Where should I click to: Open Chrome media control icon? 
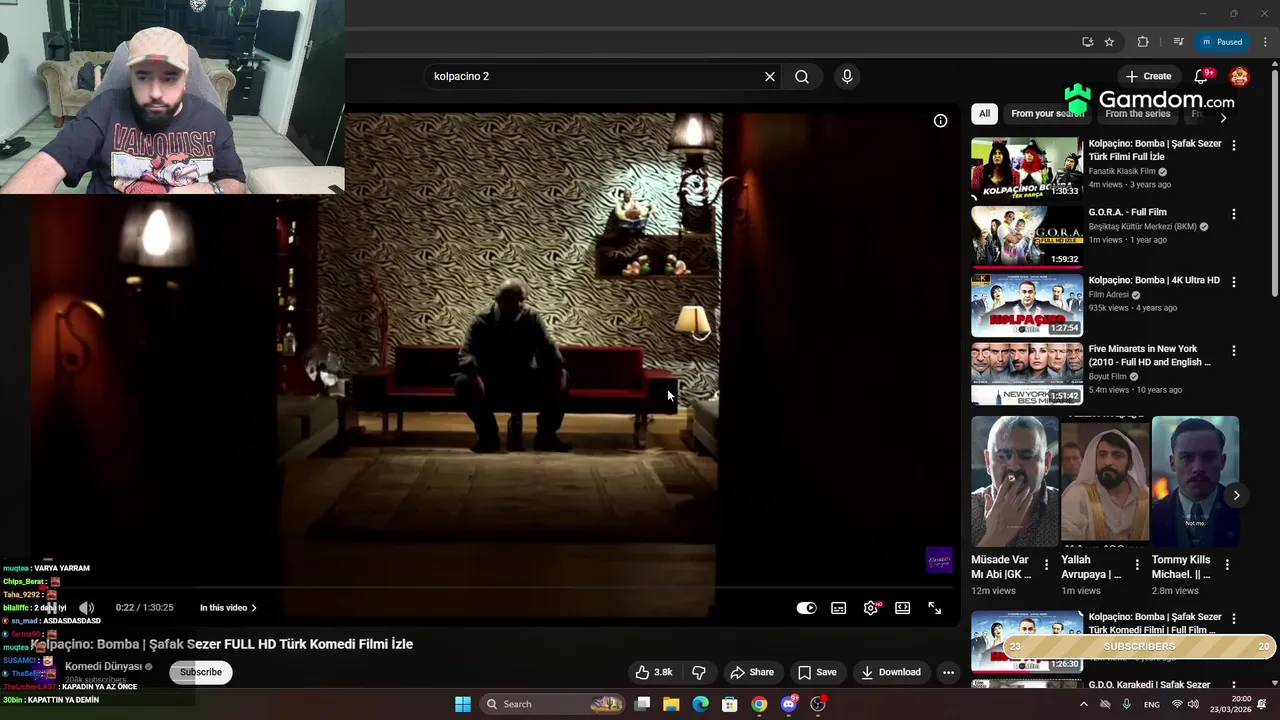click(1178, 42)
